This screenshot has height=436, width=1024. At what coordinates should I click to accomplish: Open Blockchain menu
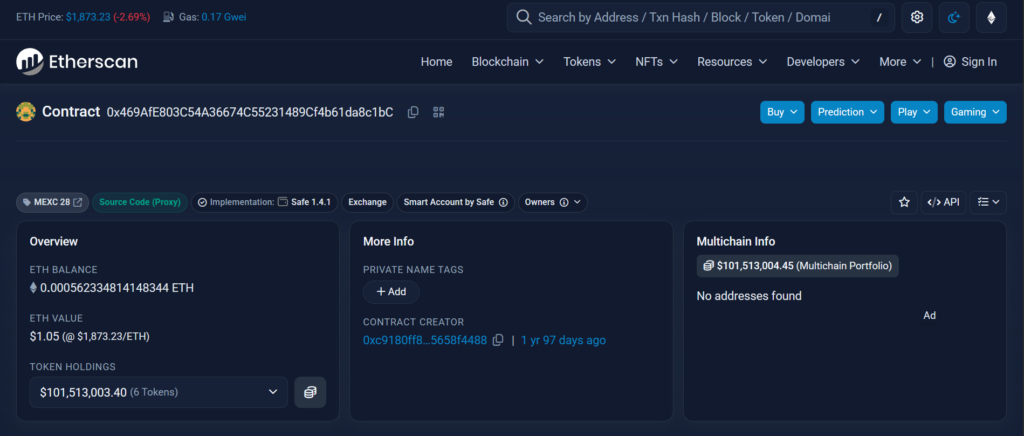pyautogui.click(x=507, y=61)
